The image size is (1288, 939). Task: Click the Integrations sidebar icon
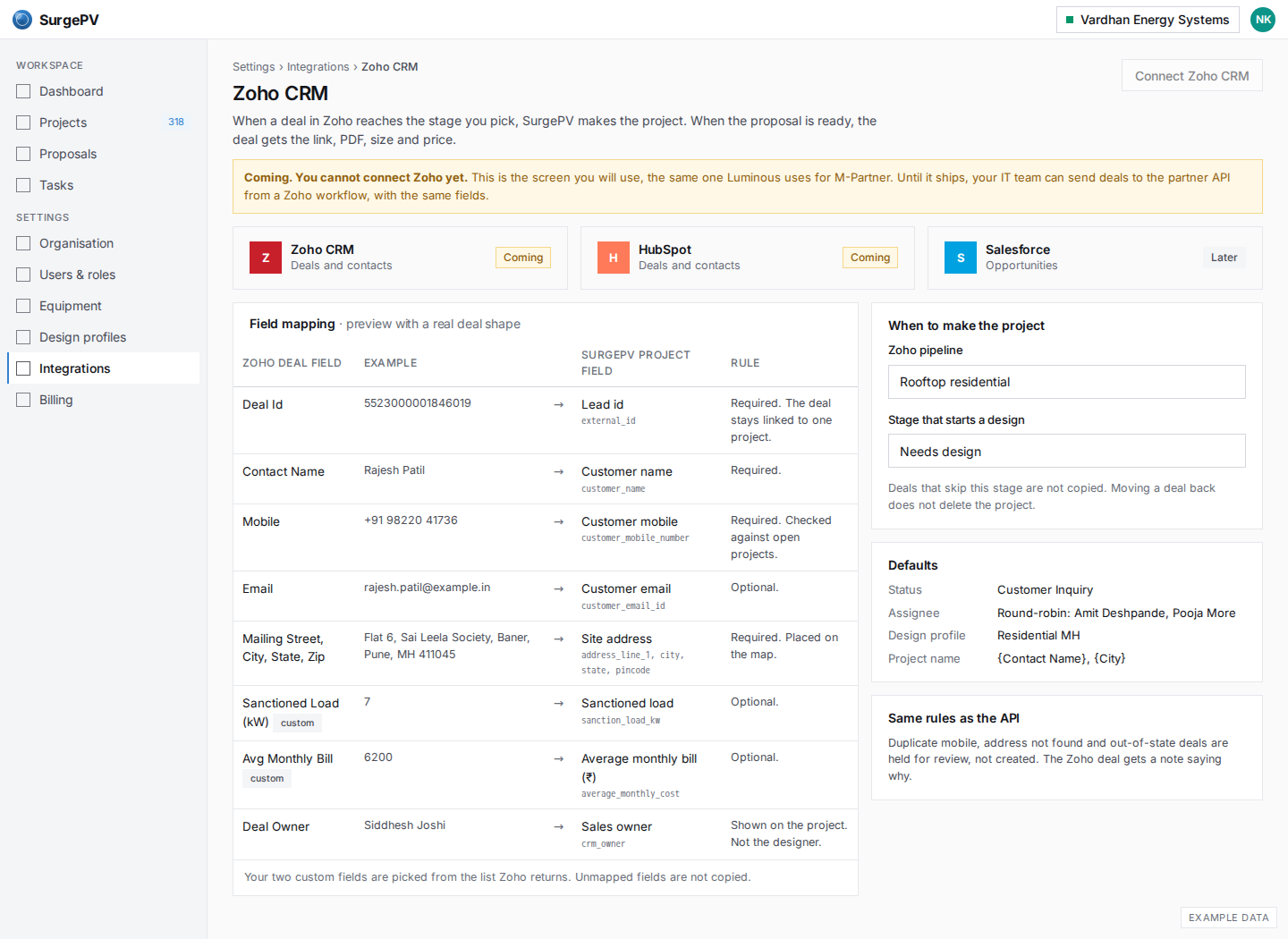23,368
